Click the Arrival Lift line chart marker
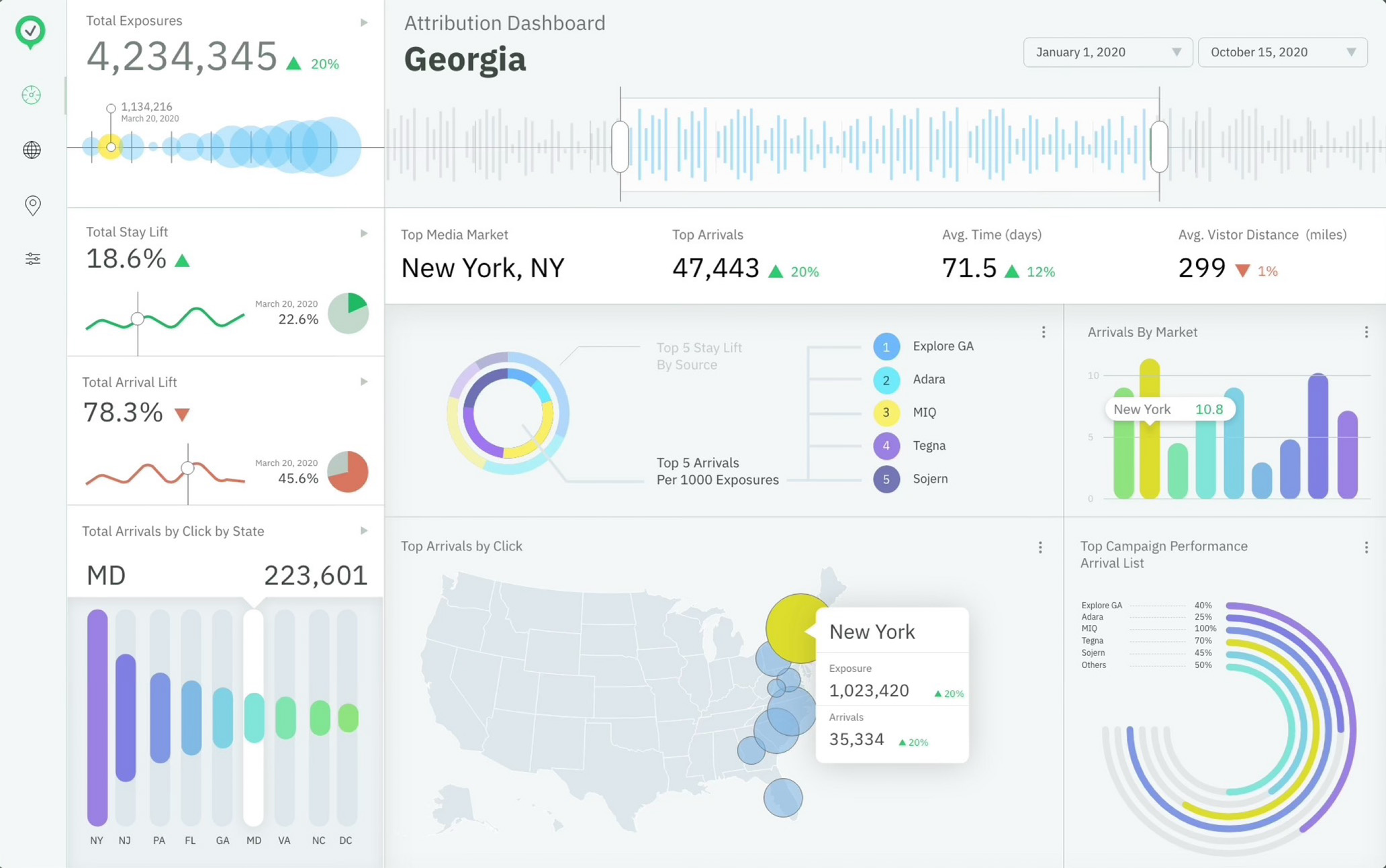The height and width of the screenshot is (868, 1386). tap(188, 469)
